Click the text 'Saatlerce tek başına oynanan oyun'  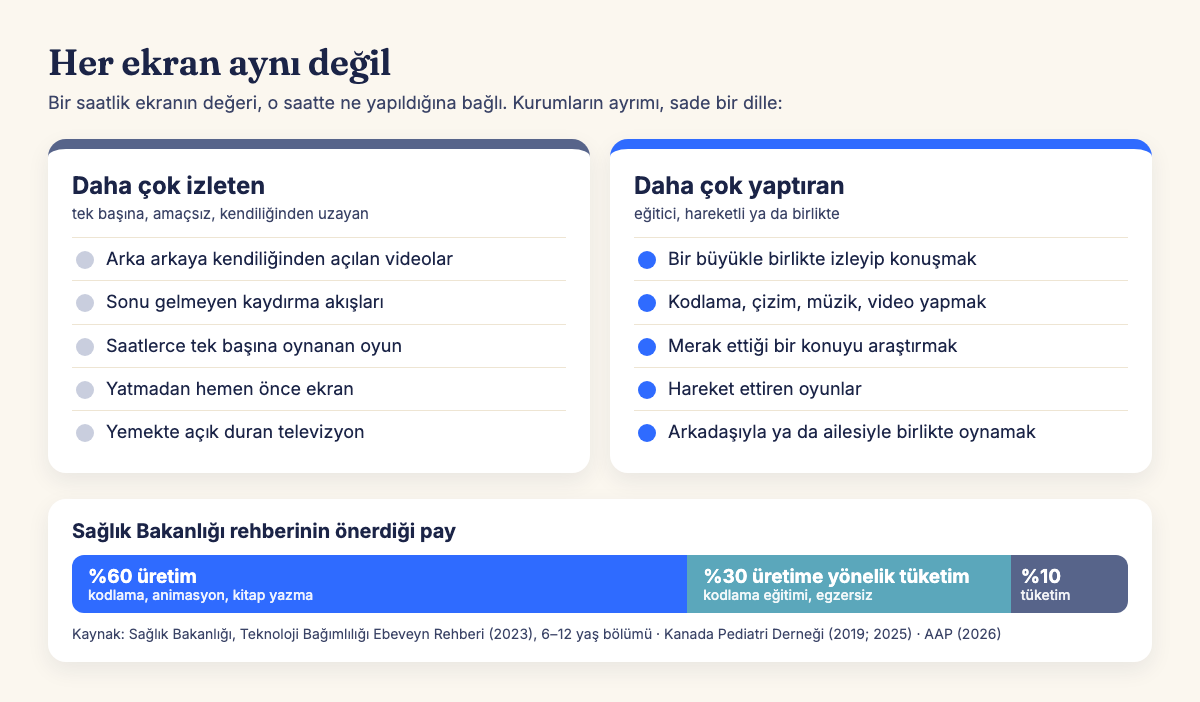click(254, 346)
